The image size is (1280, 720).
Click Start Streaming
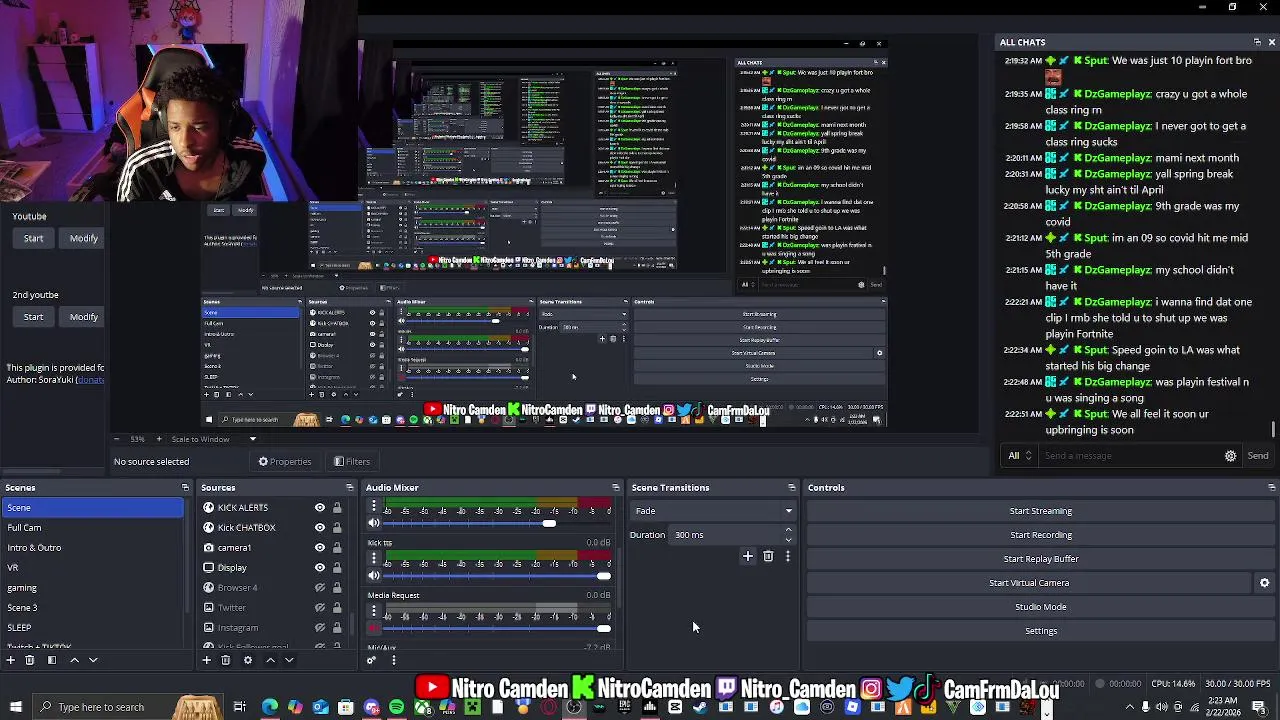click(x=1040, y=511)
